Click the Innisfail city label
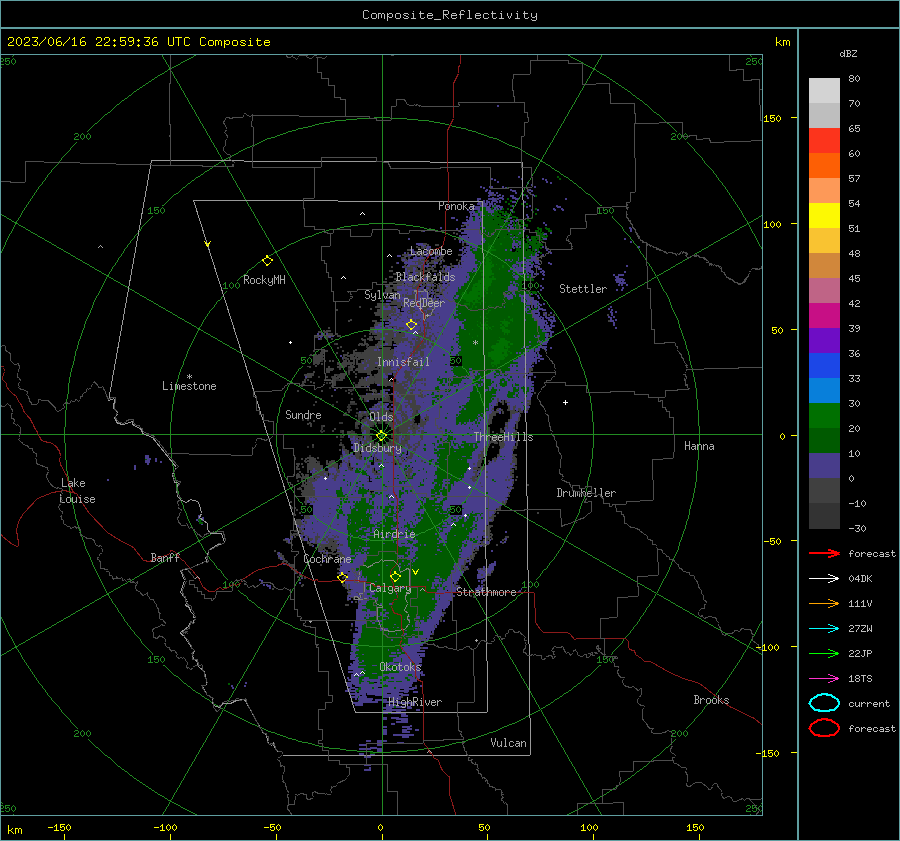The width and height of the screenshot is (900, 841). (x=403, y=362)
